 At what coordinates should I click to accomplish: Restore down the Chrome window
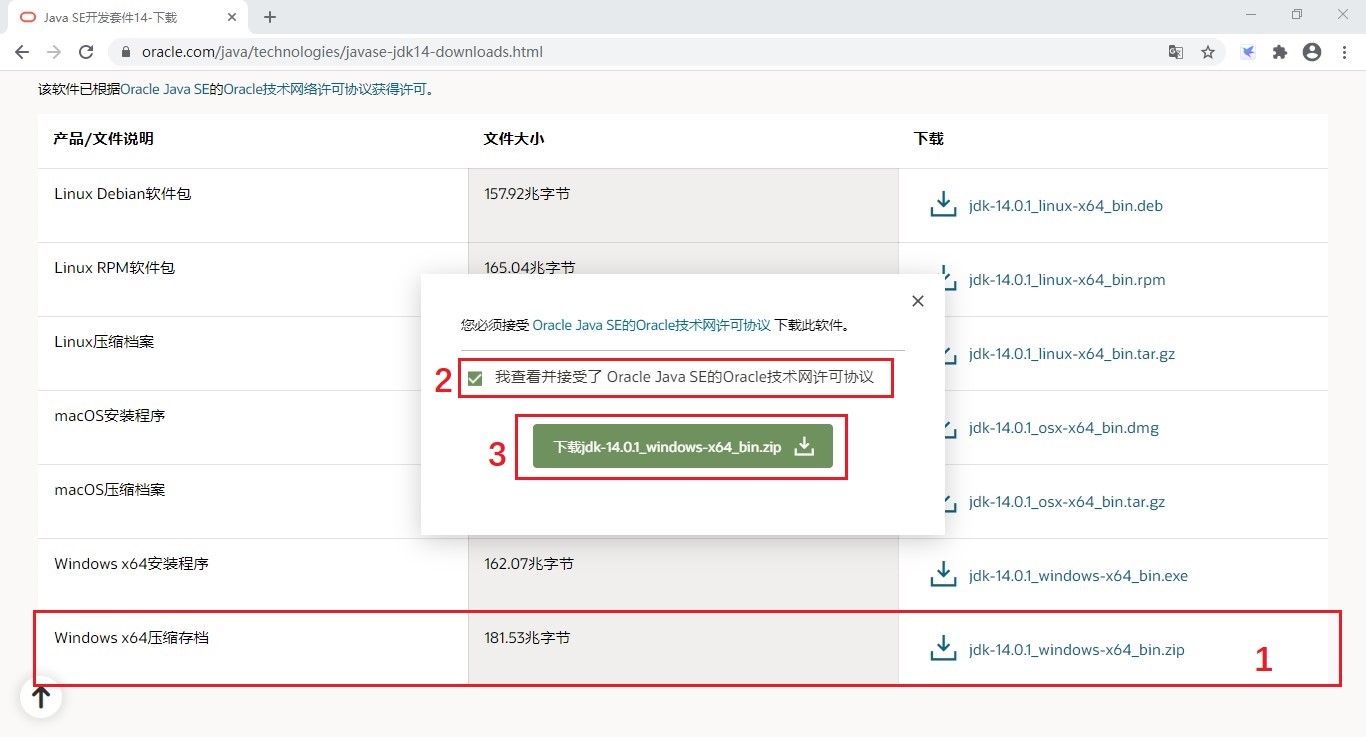1297,15
